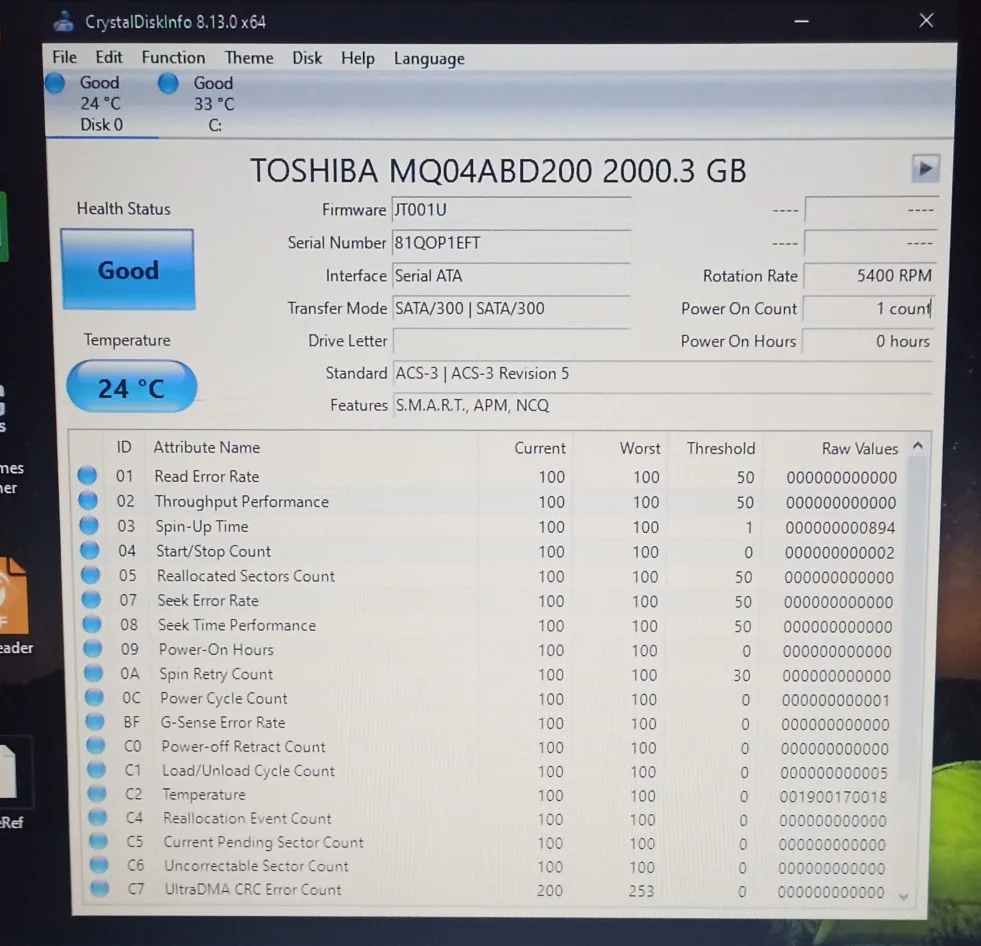981x946 pixels.
Task: Click the next disk arrow button
Action: point(925,168)
